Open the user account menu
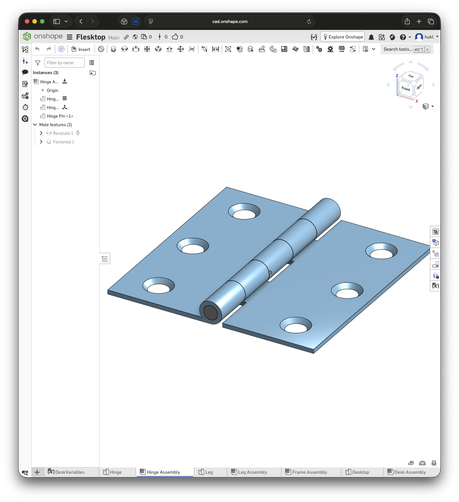This screenshot has width=459, height=502. [x=426, y=37]
